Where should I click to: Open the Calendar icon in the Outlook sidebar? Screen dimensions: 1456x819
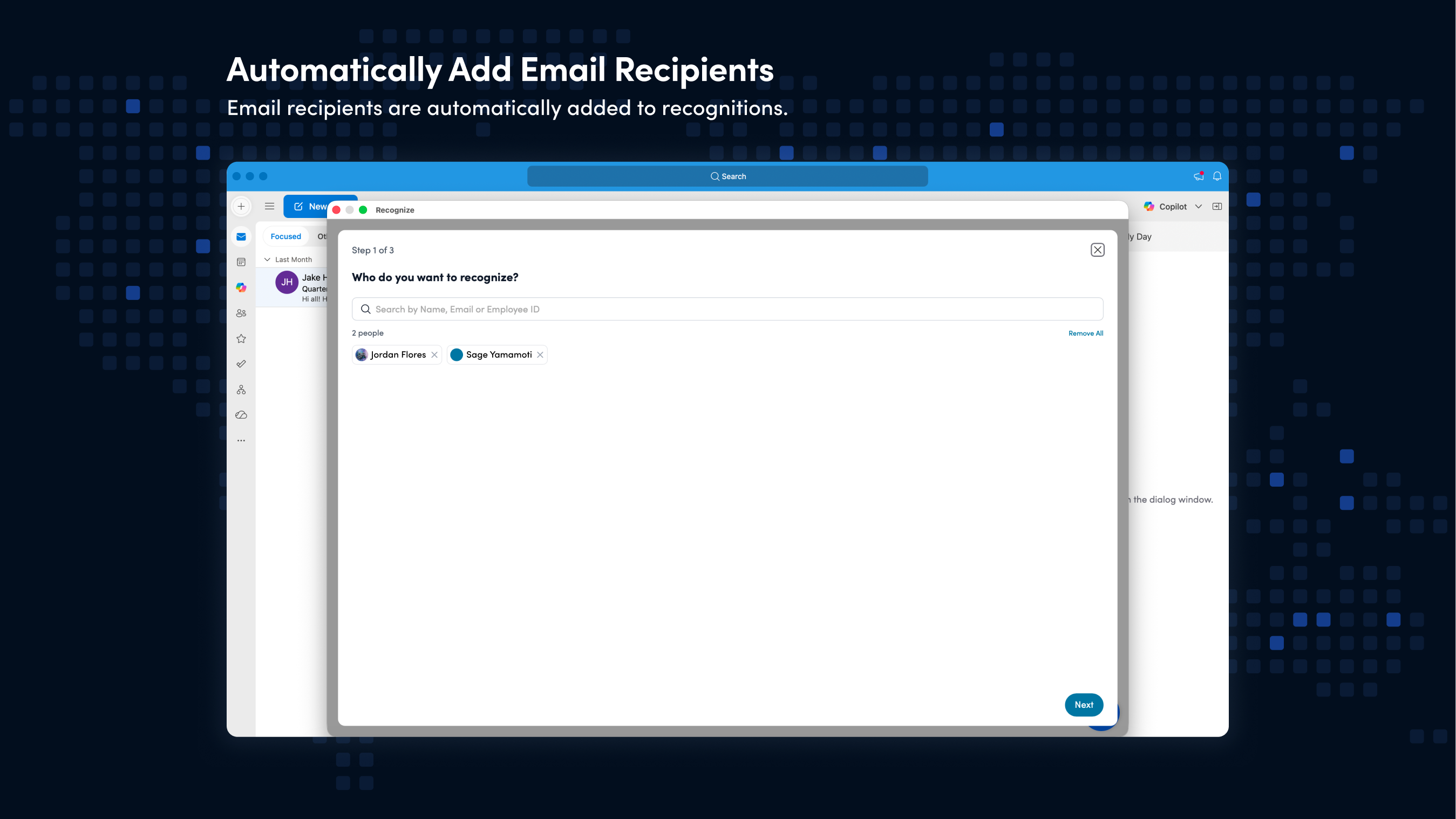[x=241, y=262]
